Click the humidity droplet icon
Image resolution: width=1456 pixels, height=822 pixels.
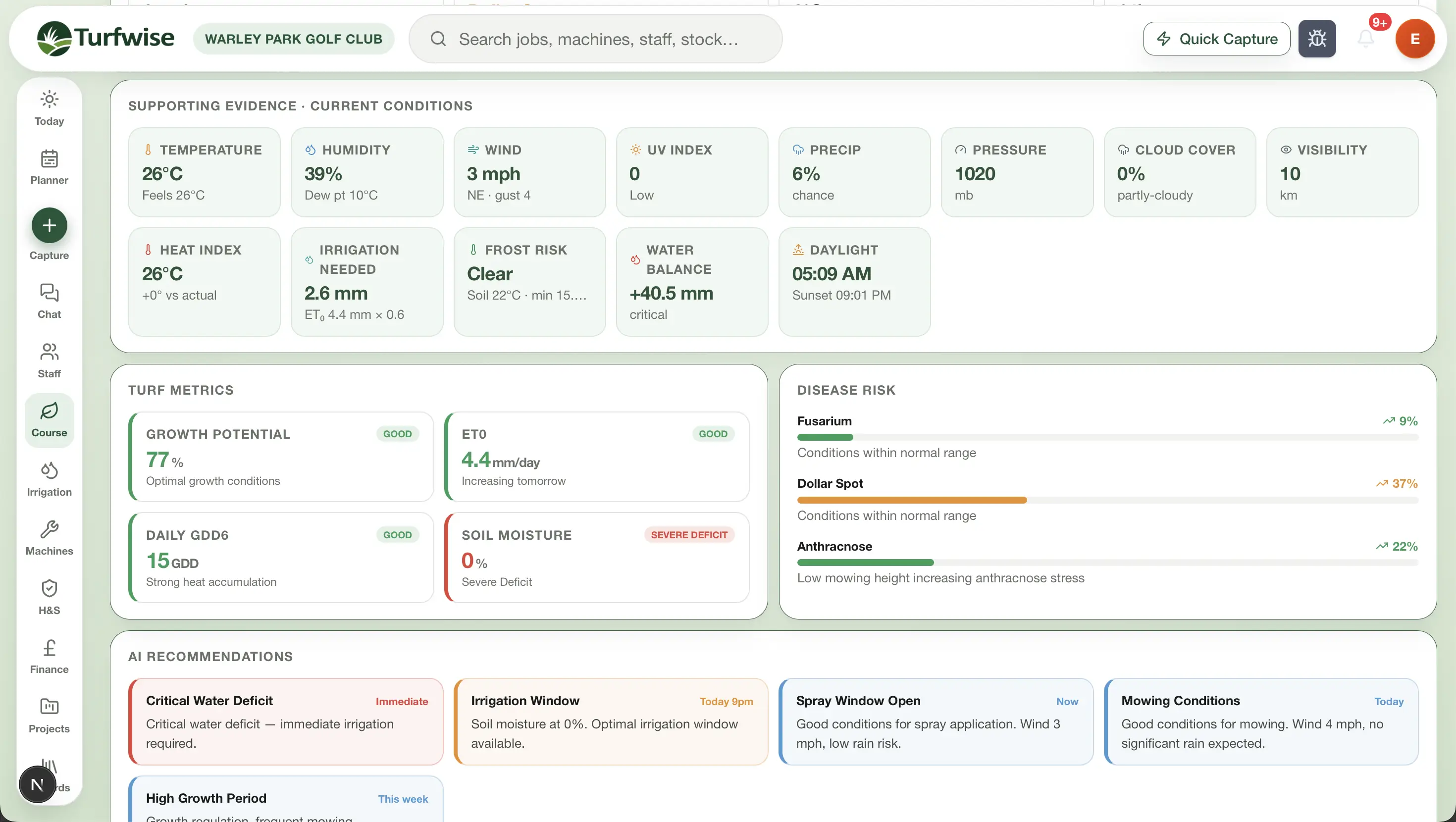(x=311, y=150)
